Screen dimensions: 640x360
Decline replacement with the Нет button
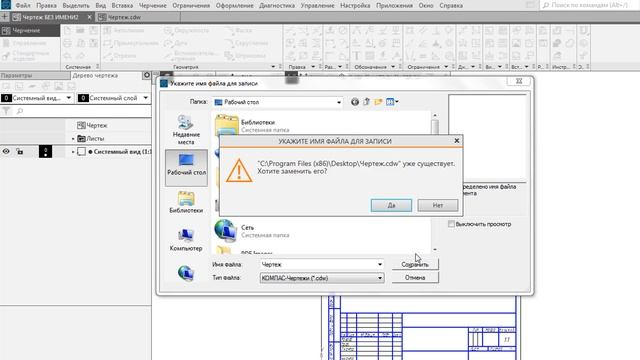click(438, 205)
